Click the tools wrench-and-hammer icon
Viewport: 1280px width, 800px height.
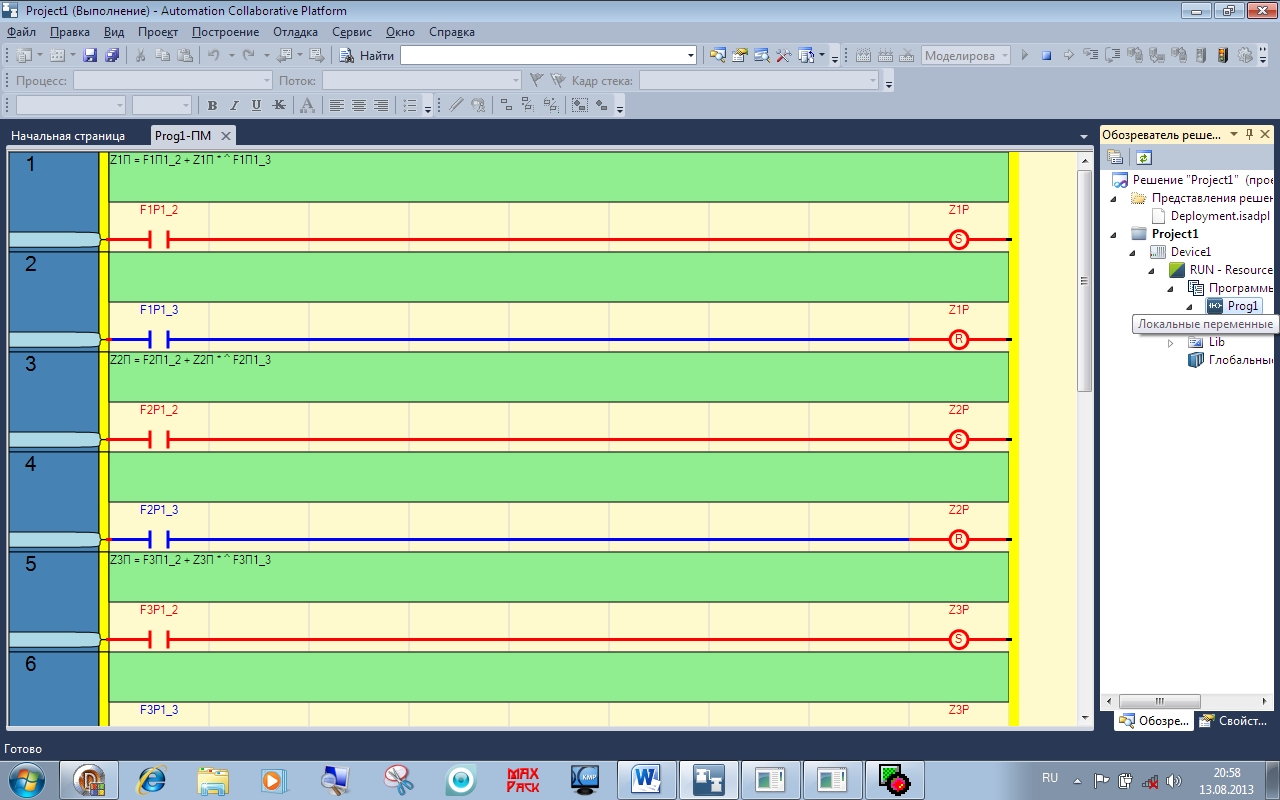click(784, 56)
